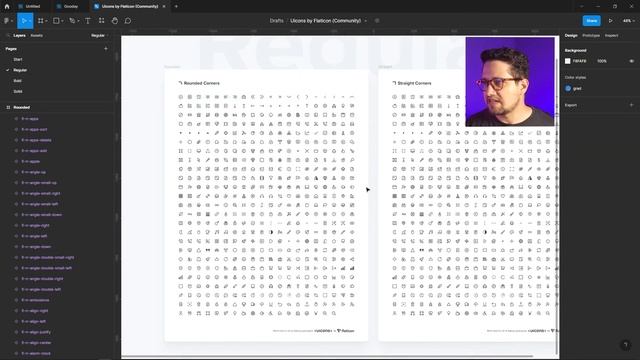Click the Rounded frame icon in layers
640x360 pixels.
click(8, 107)
